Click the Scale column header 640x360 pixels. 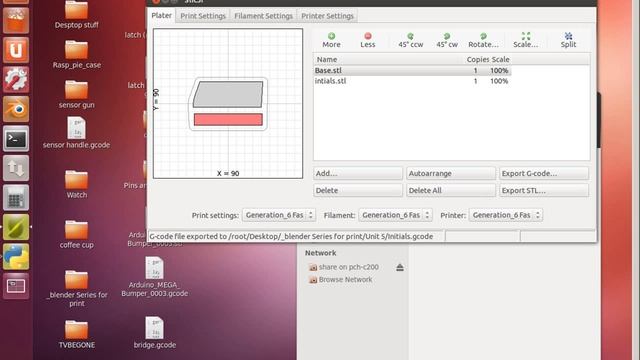[500, 59]
